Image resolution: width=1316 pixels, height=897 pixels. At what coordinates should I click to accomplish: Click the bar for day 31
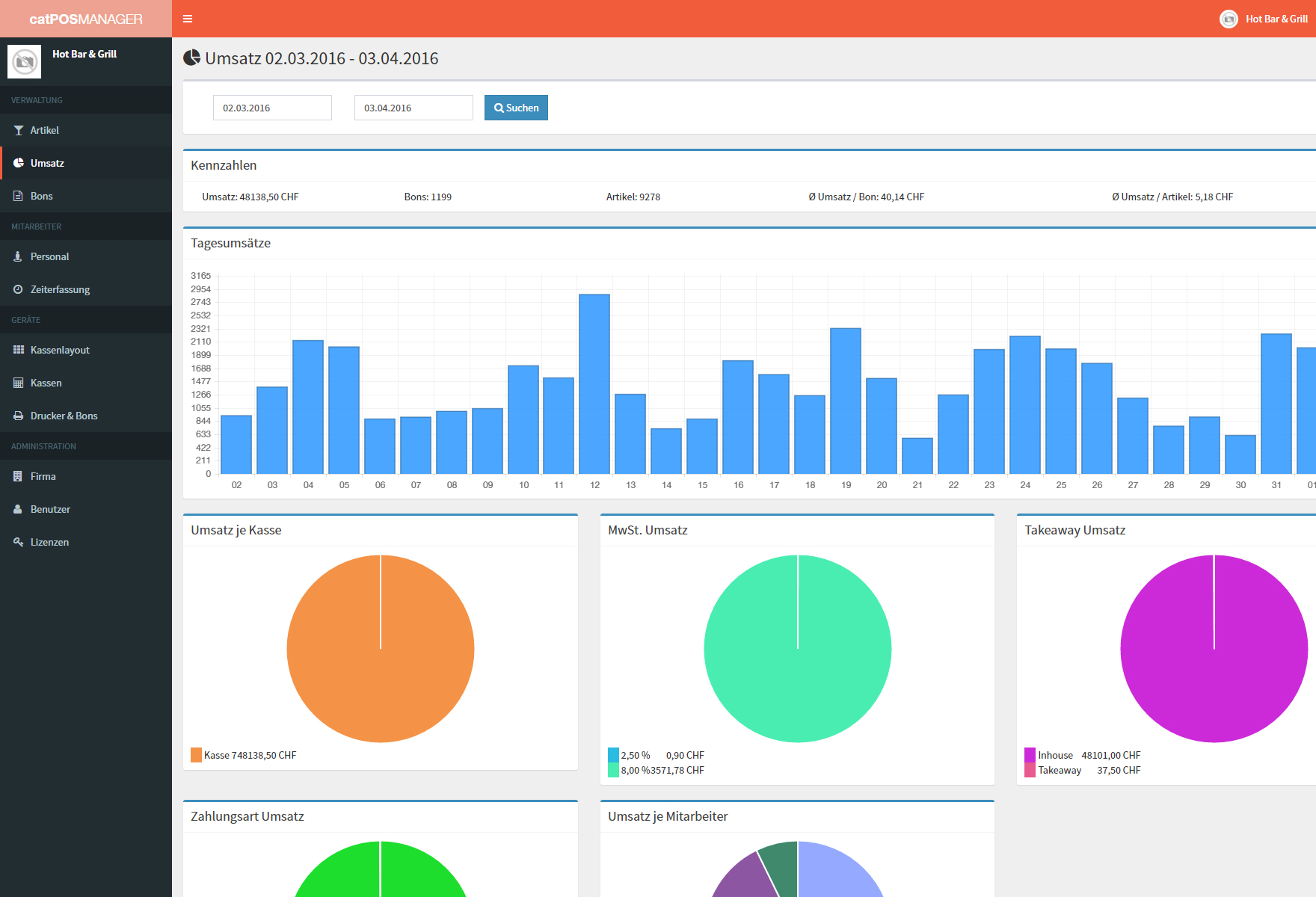point(1276,404)
